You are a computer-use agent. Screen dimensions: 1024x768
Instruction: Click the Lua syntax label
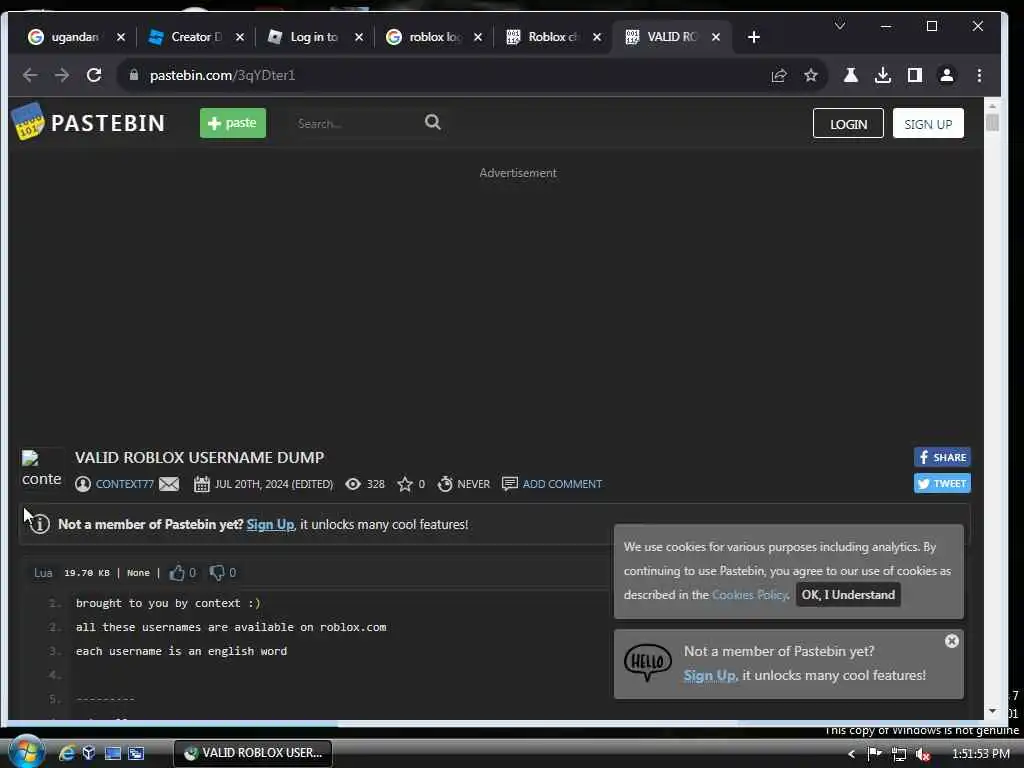[x=43, y=573]
